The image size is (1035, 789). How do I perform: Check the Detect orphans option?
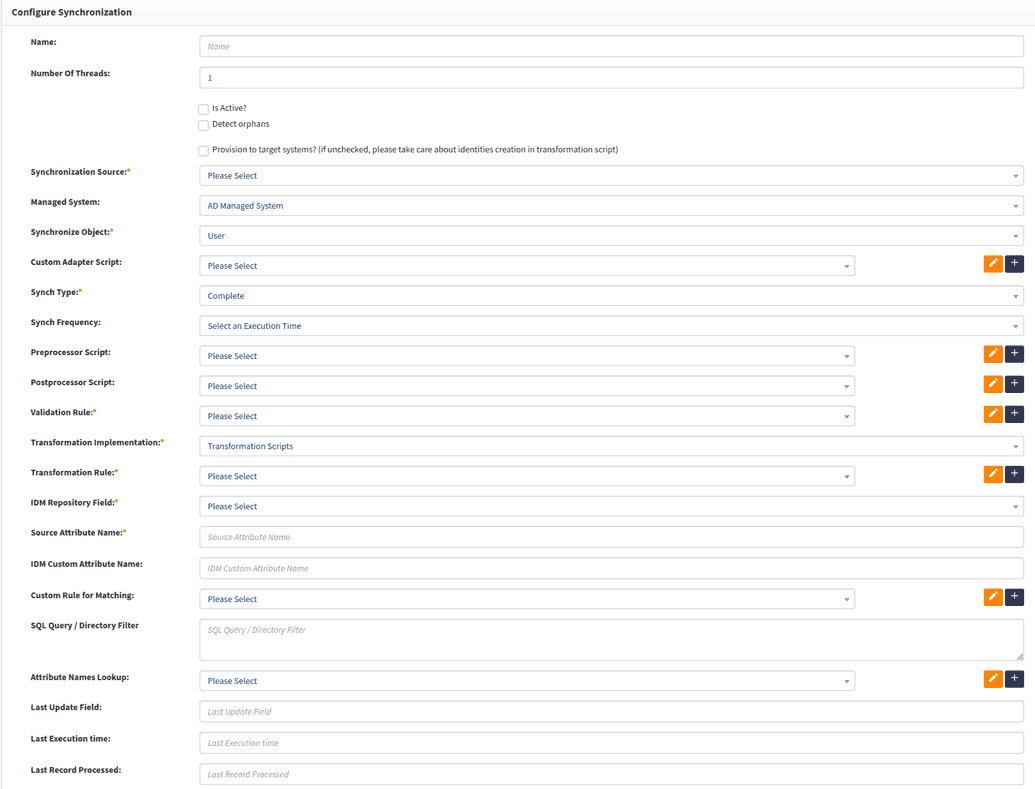point(203,124)
